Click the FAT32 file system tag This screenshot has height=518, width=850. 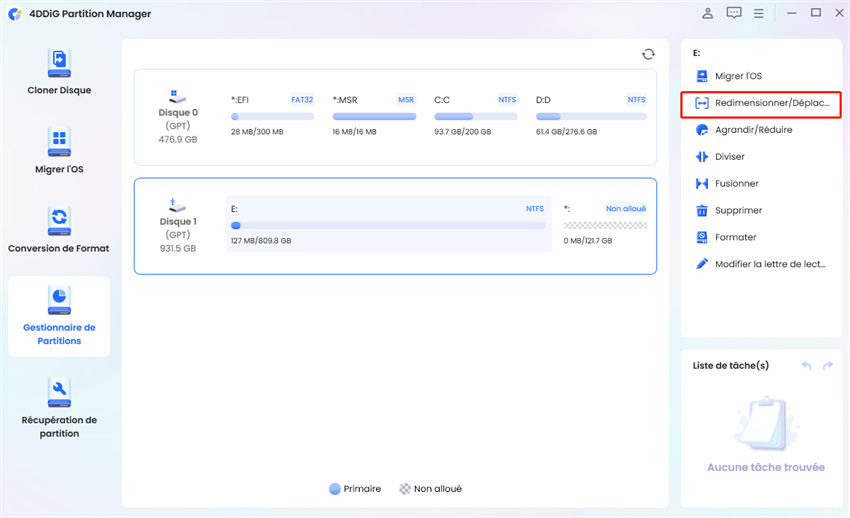point(302,100)
